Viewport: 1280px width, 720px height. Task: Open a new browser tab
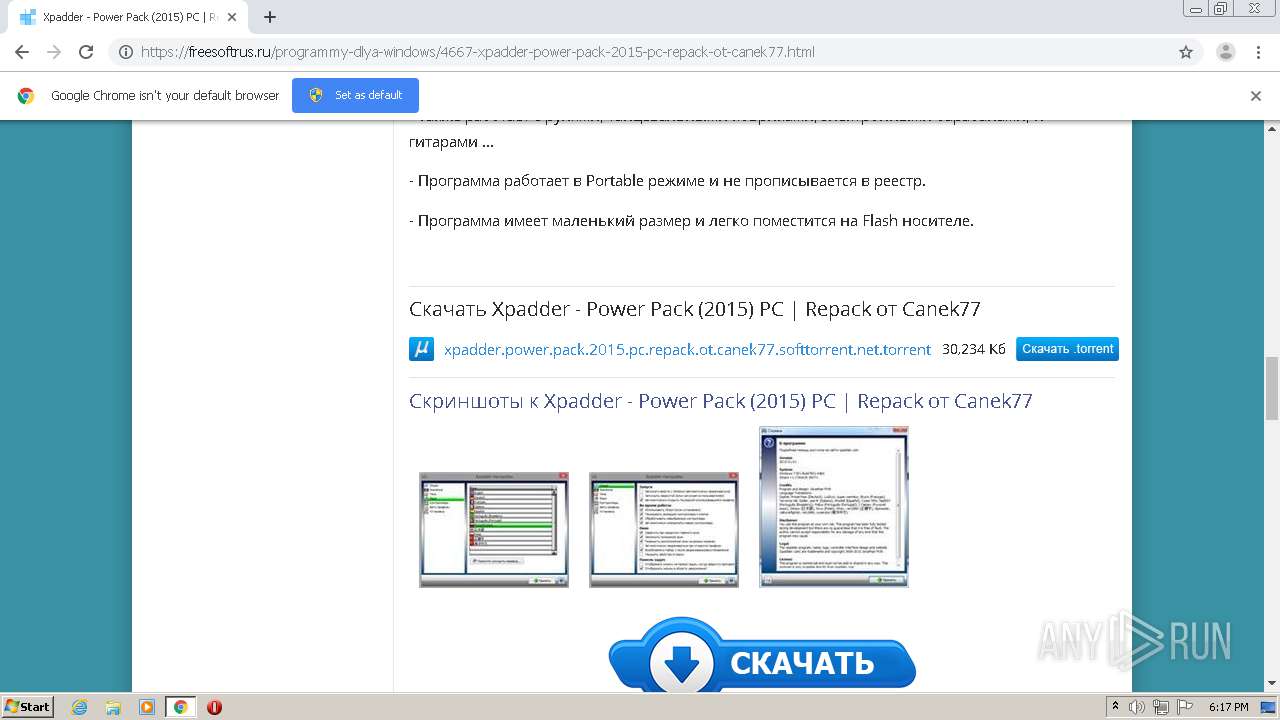(270, 17)
